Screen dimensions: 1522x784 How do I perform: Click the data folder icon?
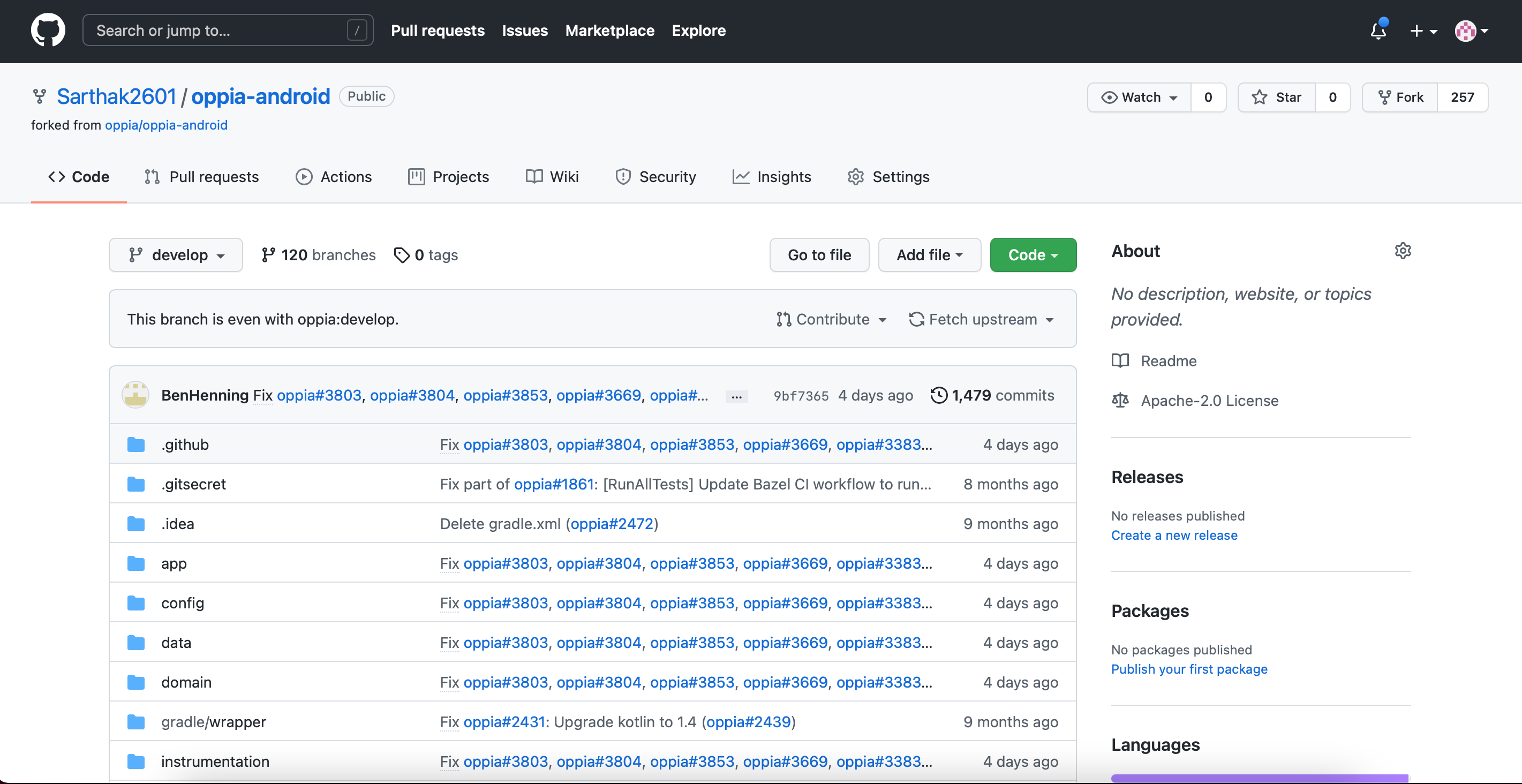pos(136,642)
